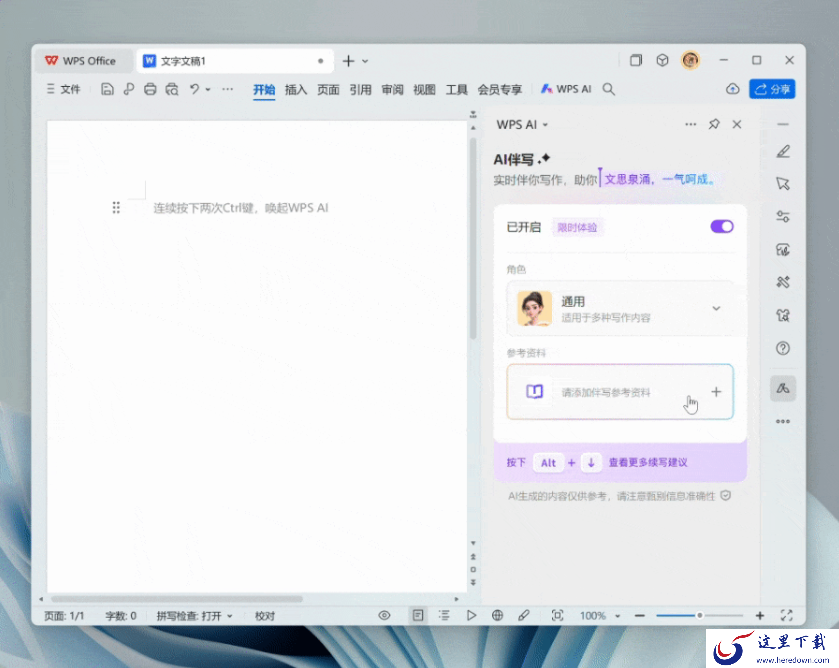839x668 pixels.
Task: Click the vertical document scrollbar
Action: [473, 238]
